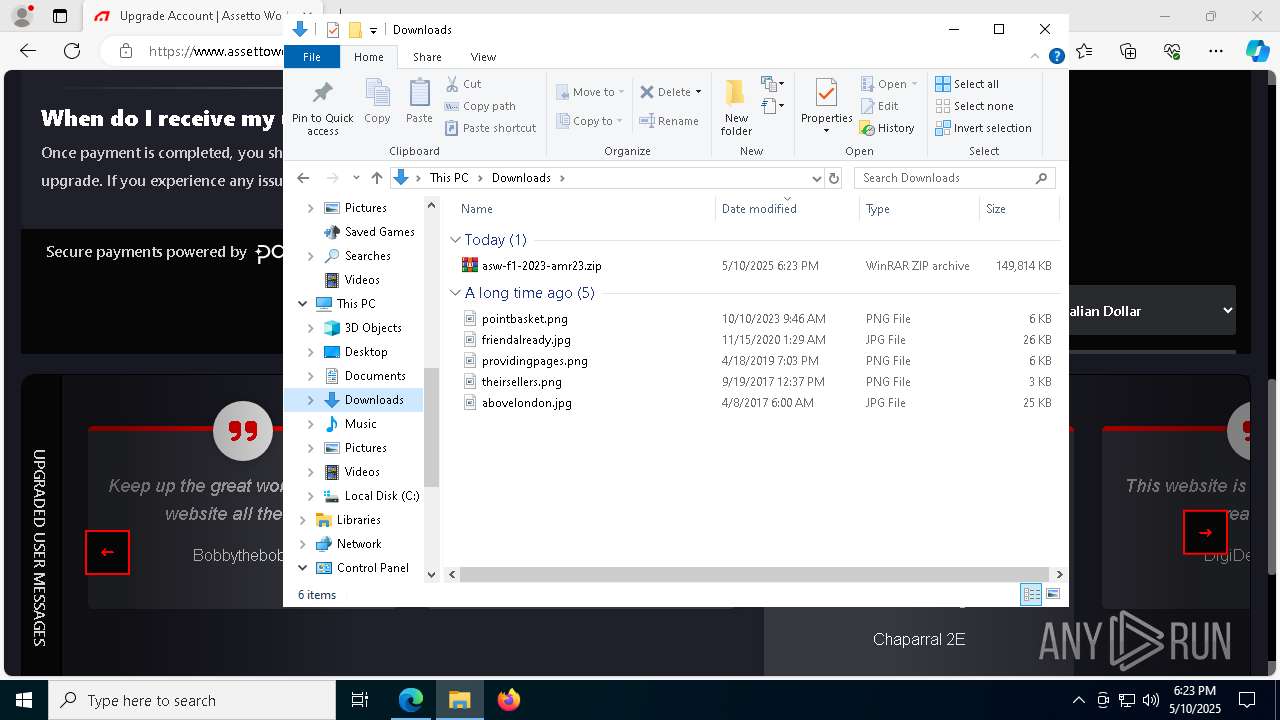The height and width of the screenshot is (720, 1280).
Task: Click Copy path in Clipboard group
Action: (x=480, y=106)
